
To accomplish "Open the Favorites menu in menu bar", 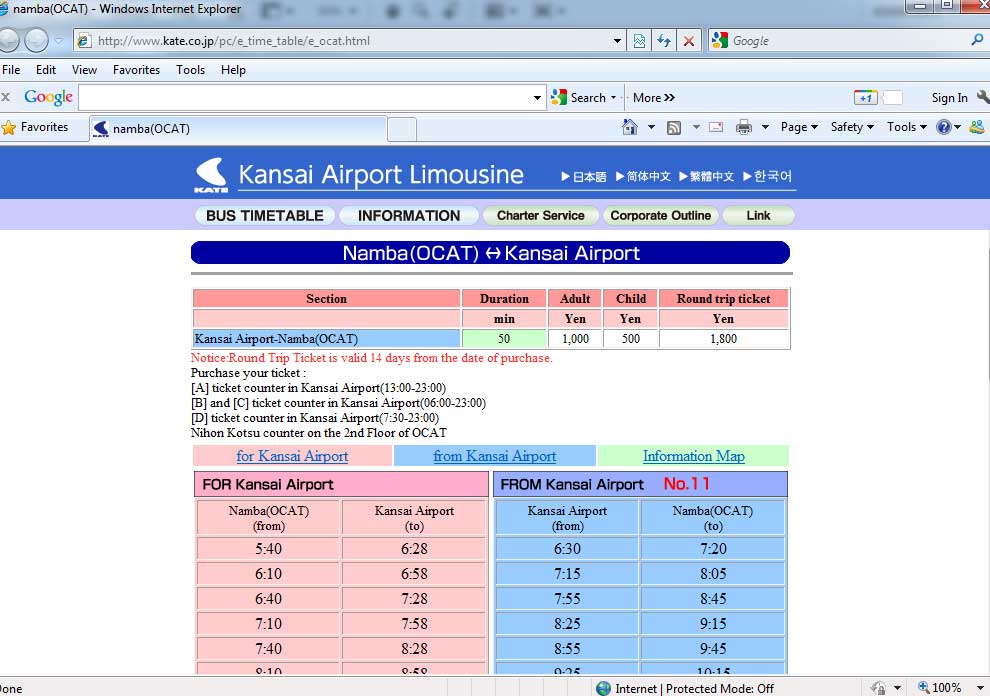I will coord(136,69).
